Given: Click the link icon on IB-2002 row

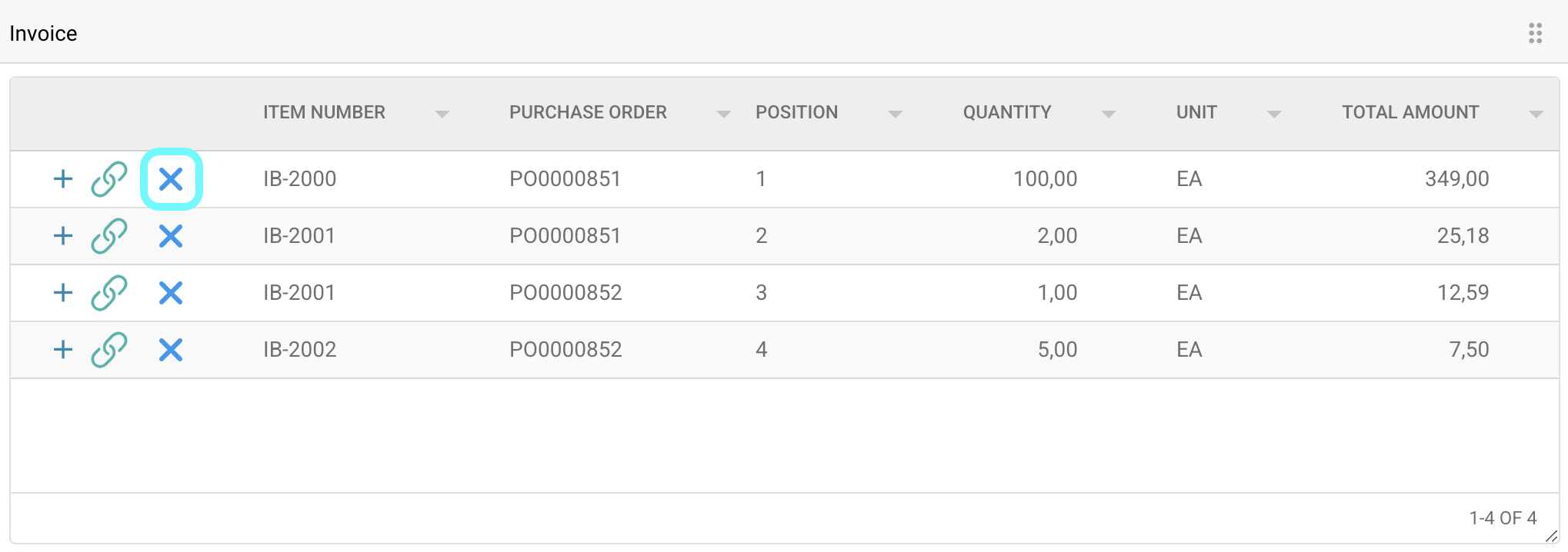Looking at the screenshot, I should coord(109,350).
